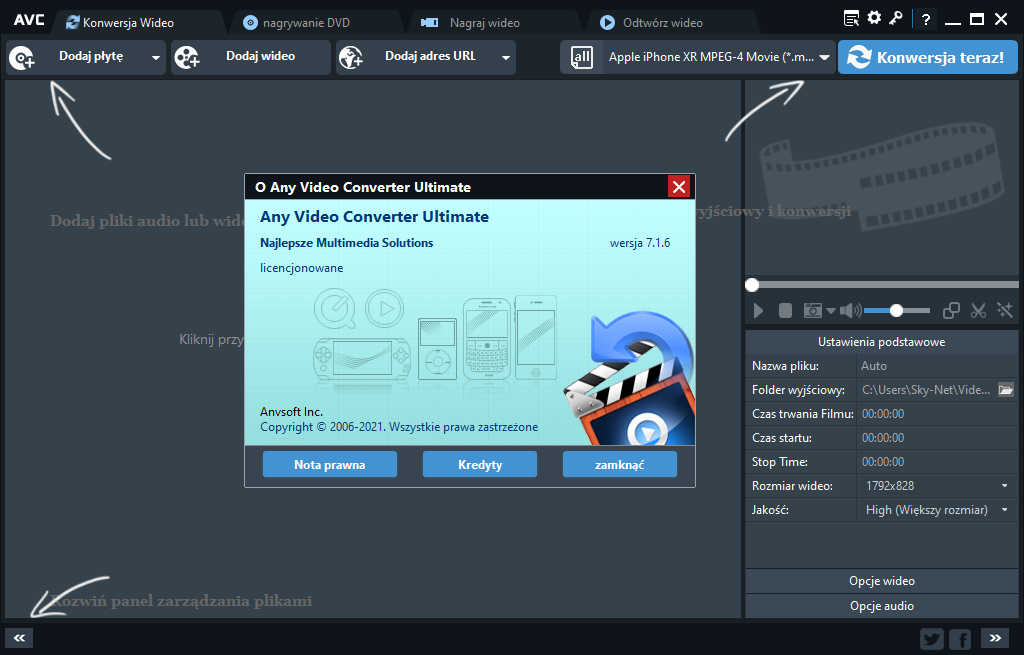Open Jakość High dropdown

point(937,509)
